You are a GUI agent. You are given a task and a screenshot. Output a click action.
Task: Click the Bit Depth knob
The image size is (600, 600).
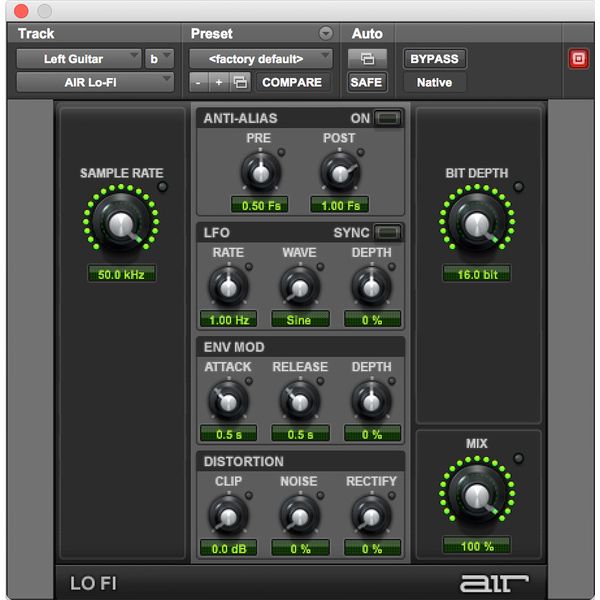[477, 222]
